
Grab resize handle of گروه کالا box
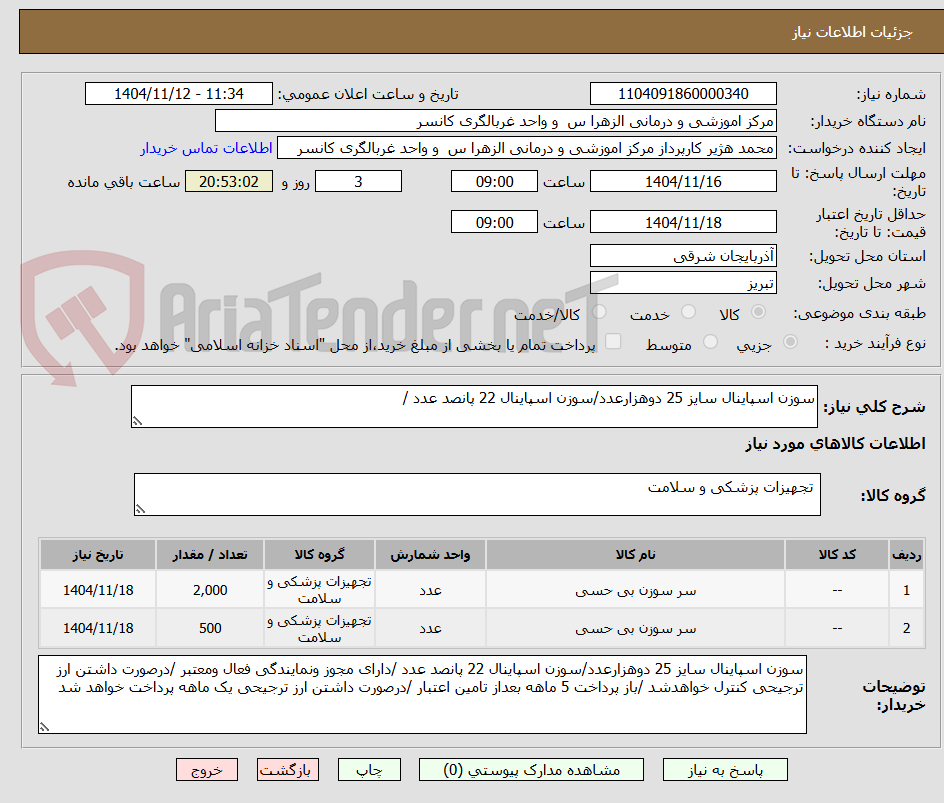[x=140, y=509]
